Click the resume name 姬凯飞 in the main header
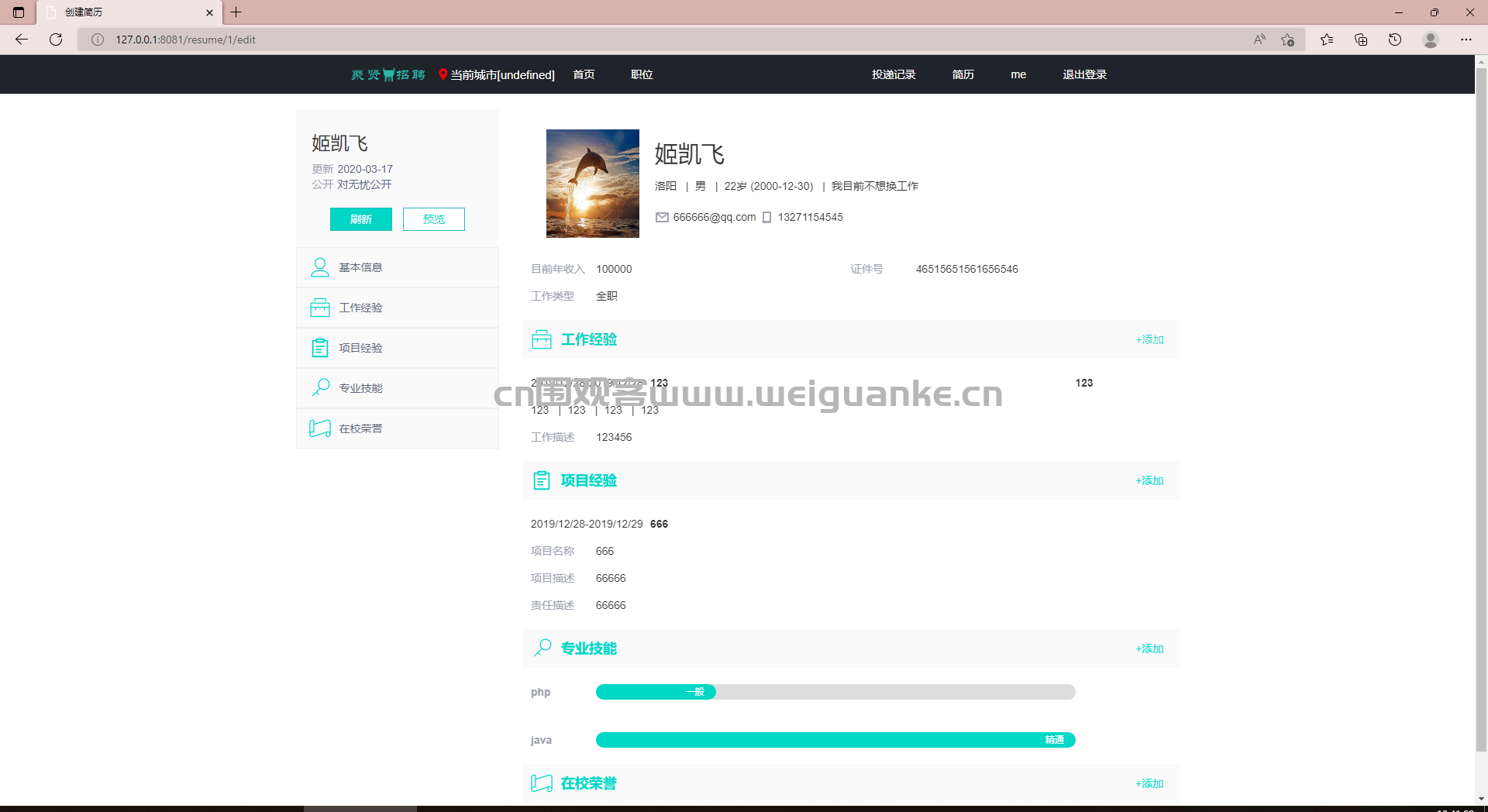The image size is (1488, 812). (x=690, y=154)
